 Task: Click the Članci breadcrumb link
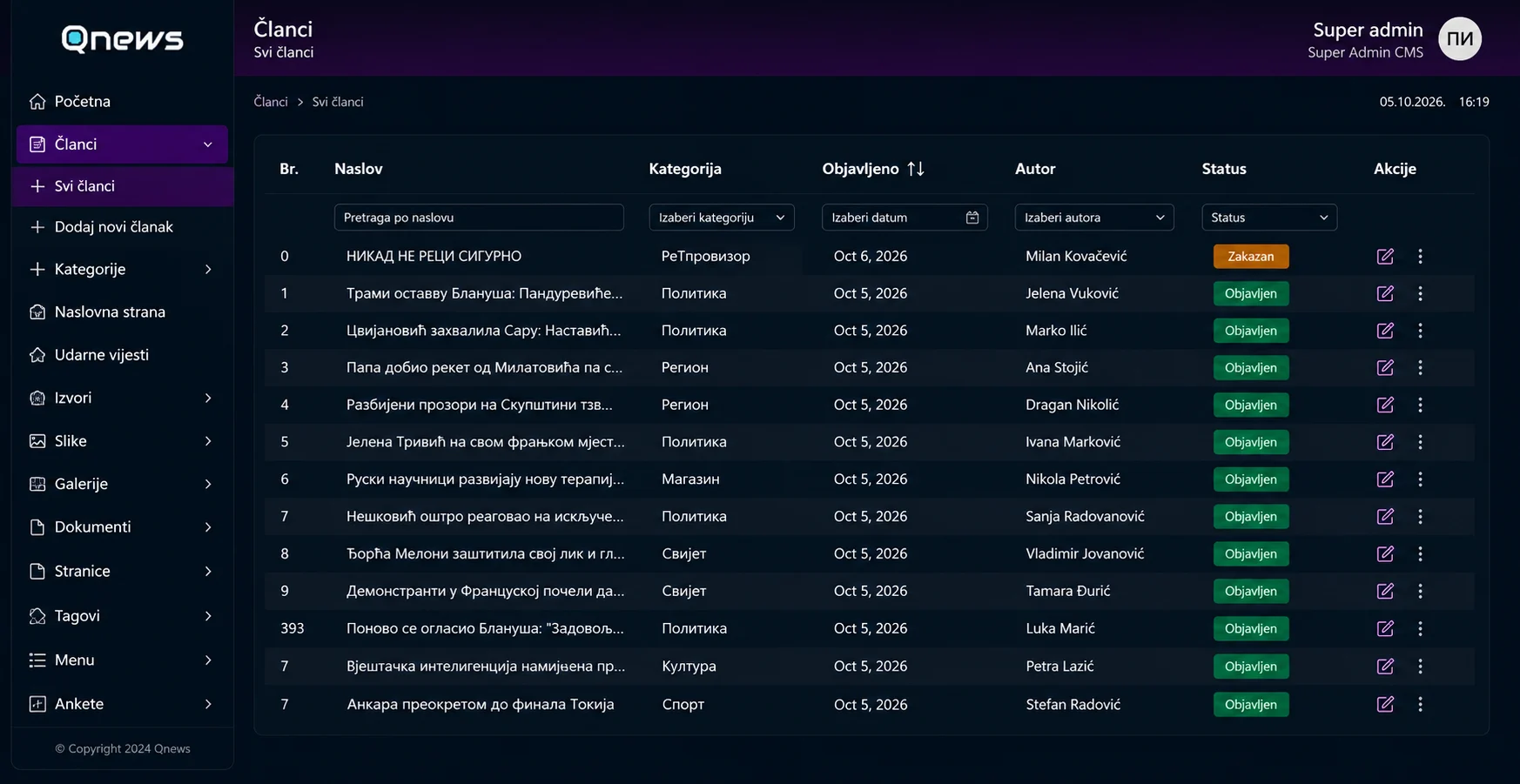click(271, 102)
